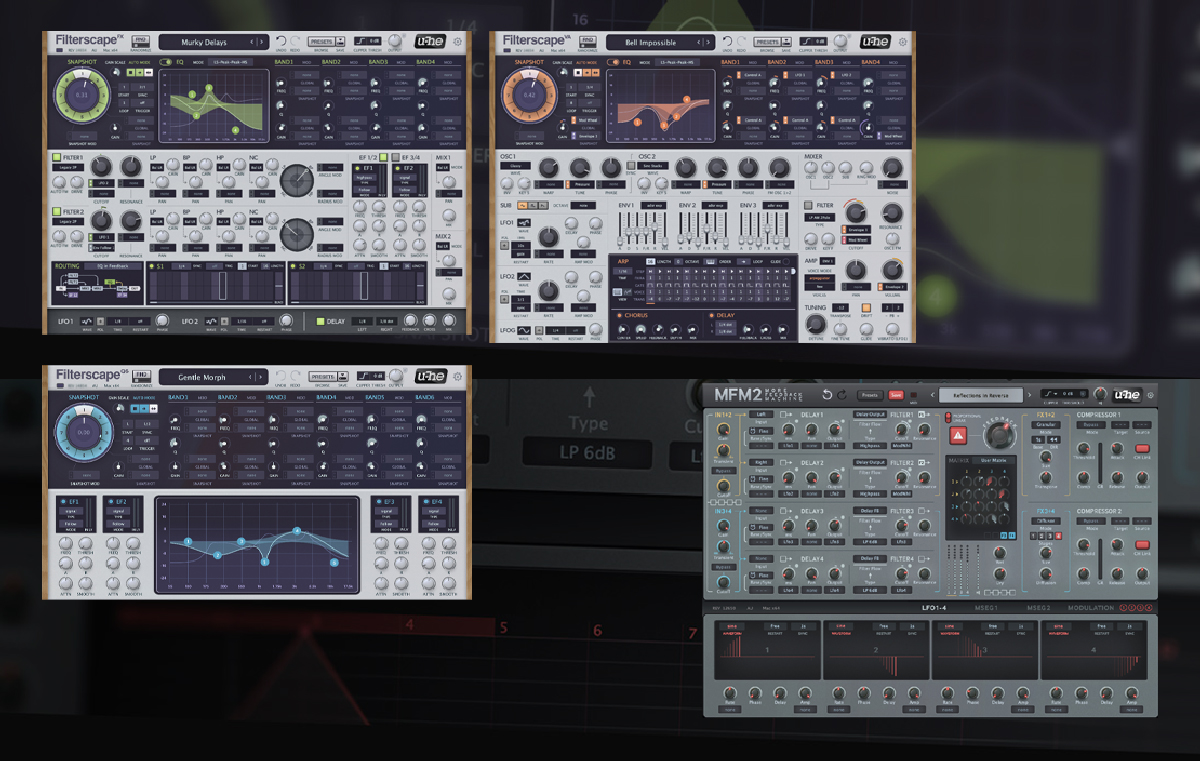Click Presets button in MFM2
The image size is (1200, 761).
[870, 395]
